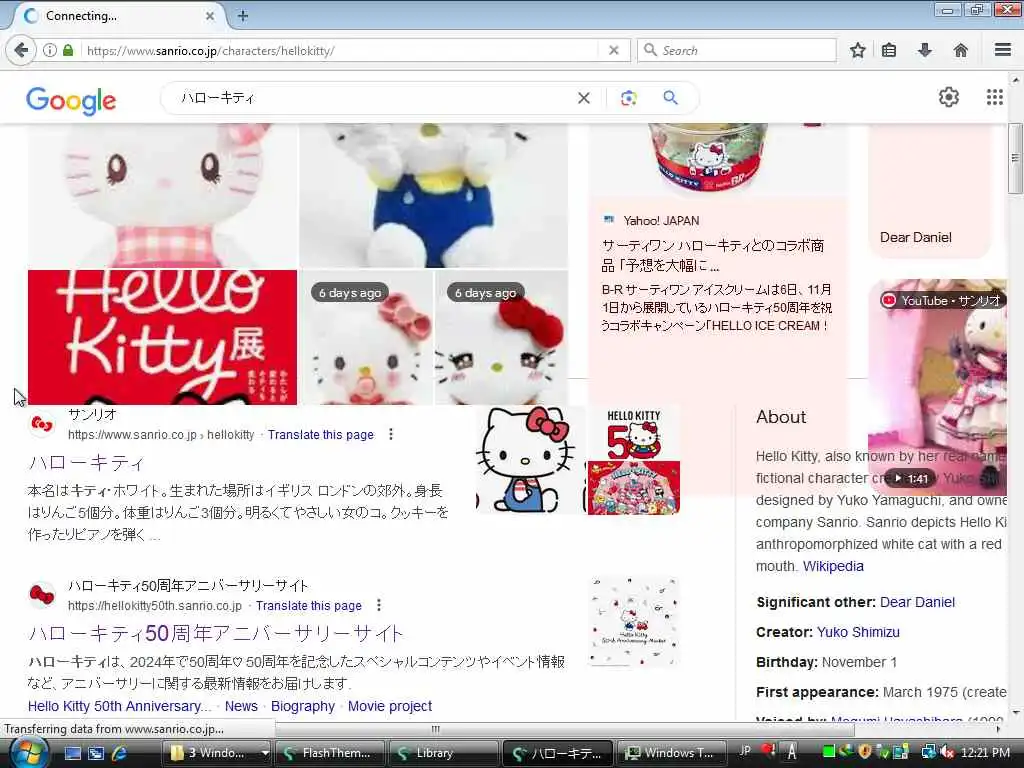Viewport: 1024px width, 768px height.
Task: Switch to Library taskbar window
Action: 442,753
